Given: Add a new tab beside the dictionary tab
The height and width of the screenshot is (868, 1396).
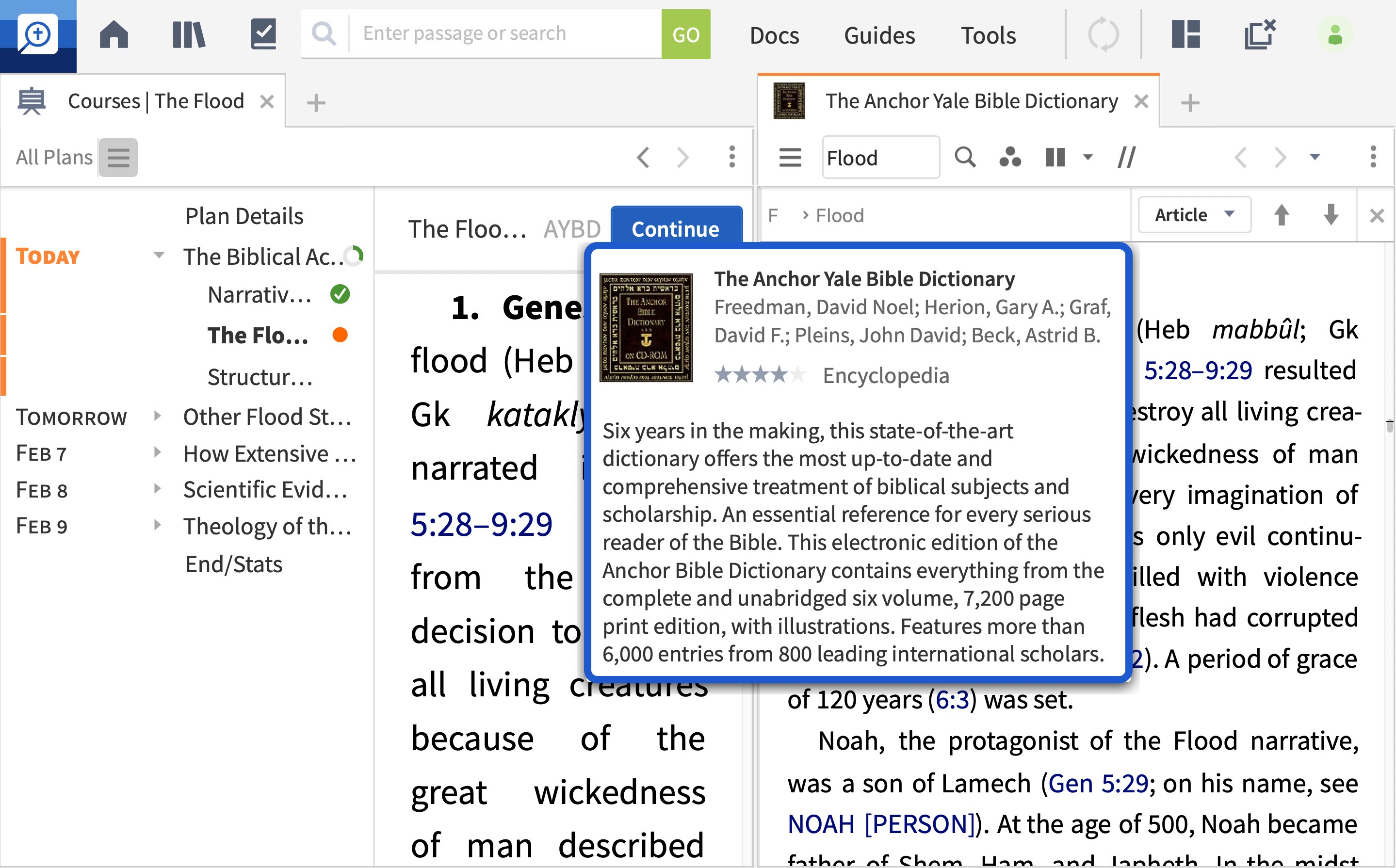Looking at the screenshot, I should [1190, 103].
